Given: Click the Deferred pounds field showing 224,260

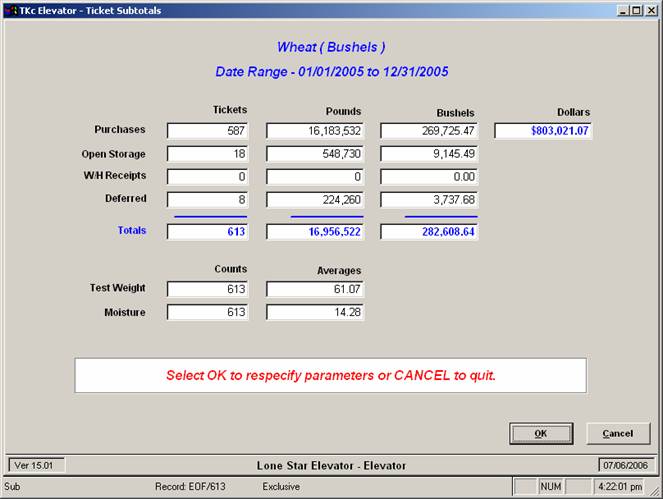Looking at the screenshot, I should pyautogui.click(x=315, y=199).
